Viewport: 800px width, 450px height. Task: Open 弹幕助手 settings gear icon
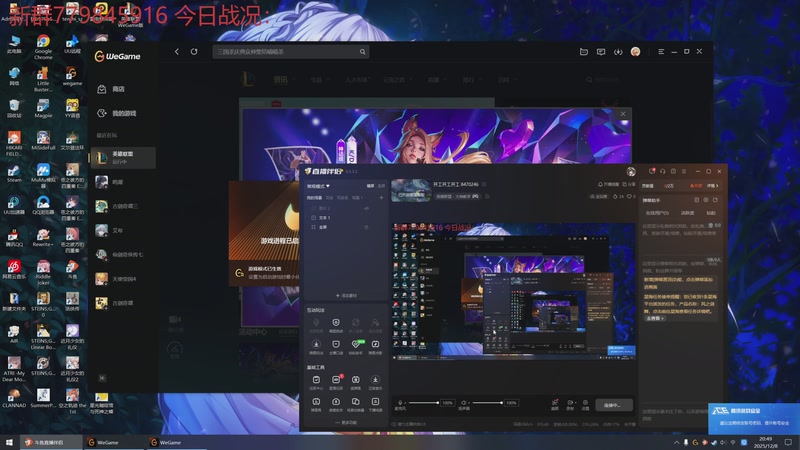coord(706,200)
